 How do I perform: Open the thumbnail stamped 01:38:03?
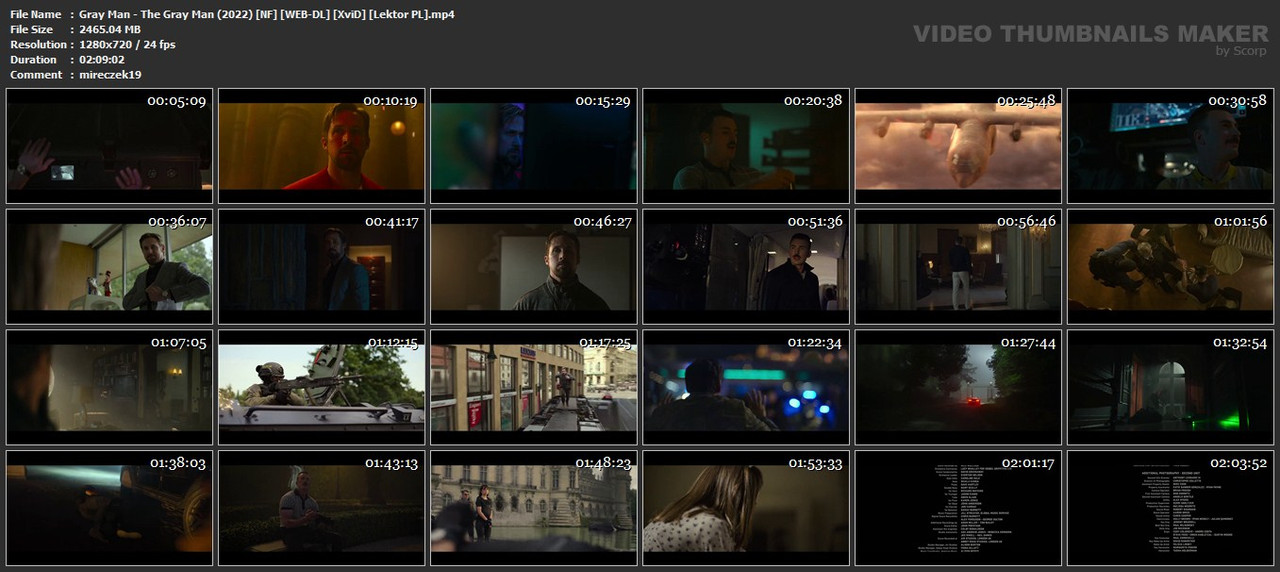coord(109,508)
